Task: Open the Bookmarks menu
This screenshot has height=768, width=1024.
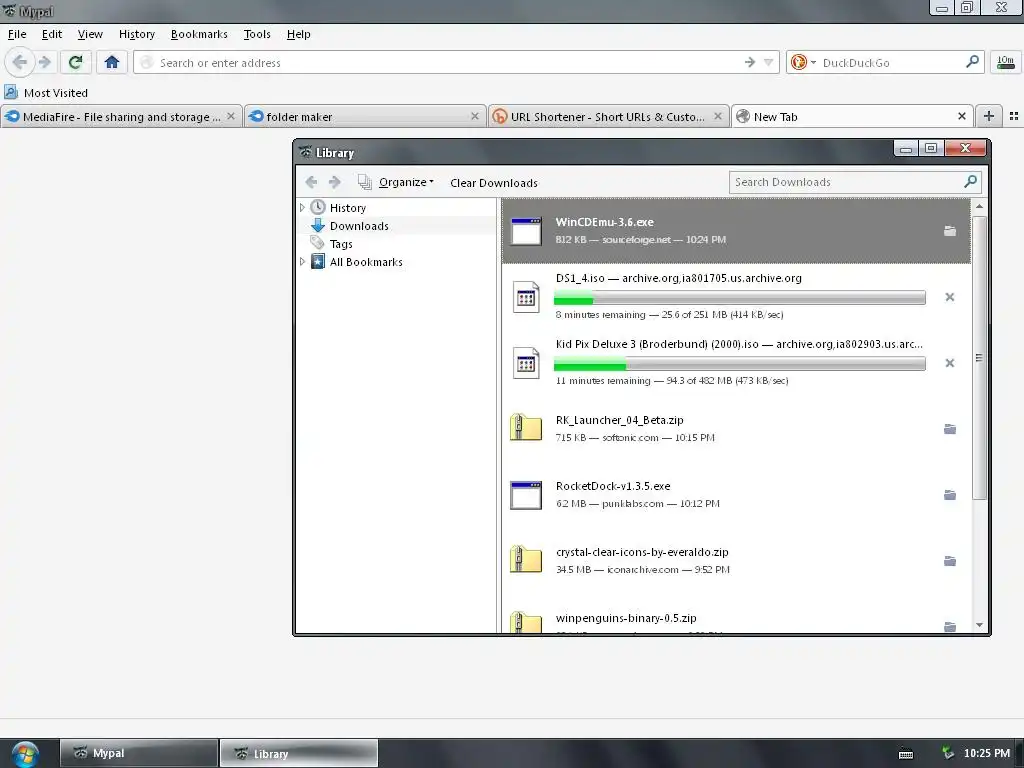Action: [199, 34]
